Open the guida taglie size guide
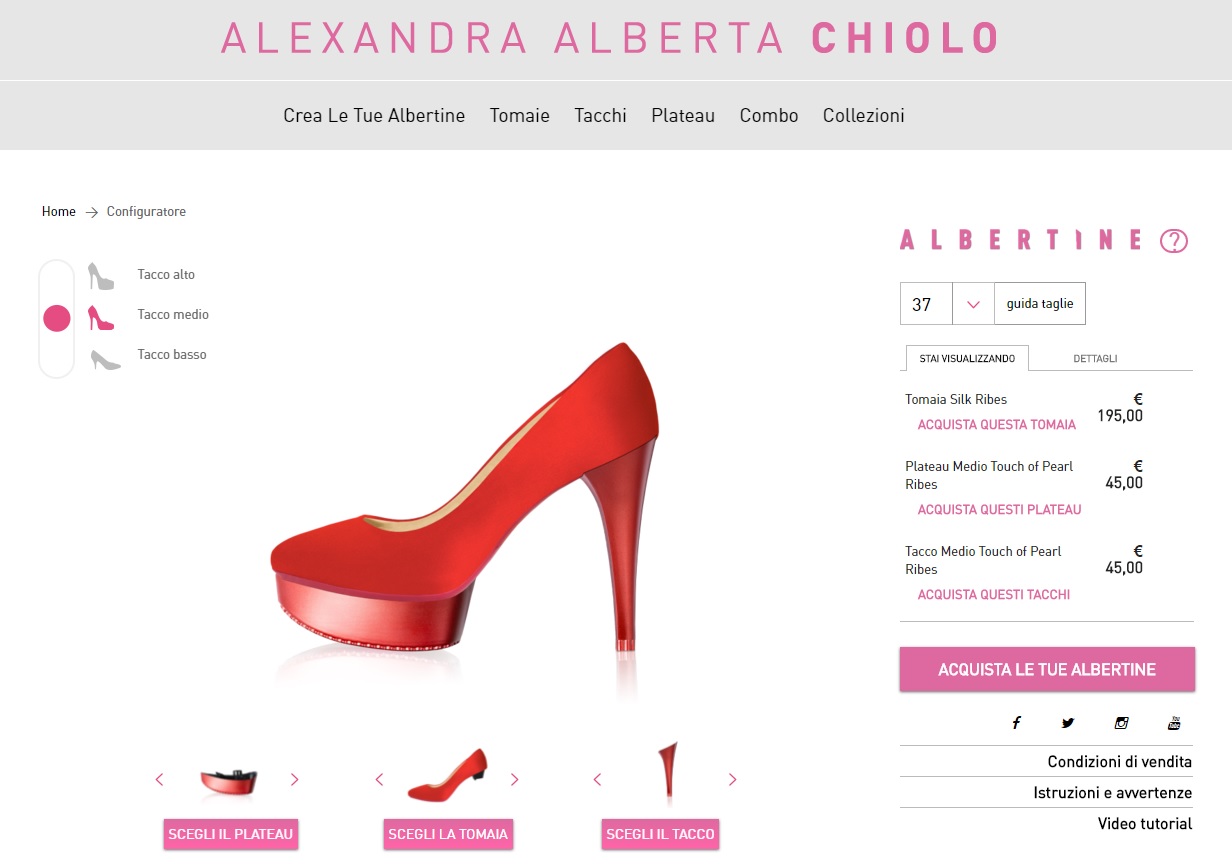Screen dimensions: 1232x864 pyautogui.click(x=1040, y=304)
